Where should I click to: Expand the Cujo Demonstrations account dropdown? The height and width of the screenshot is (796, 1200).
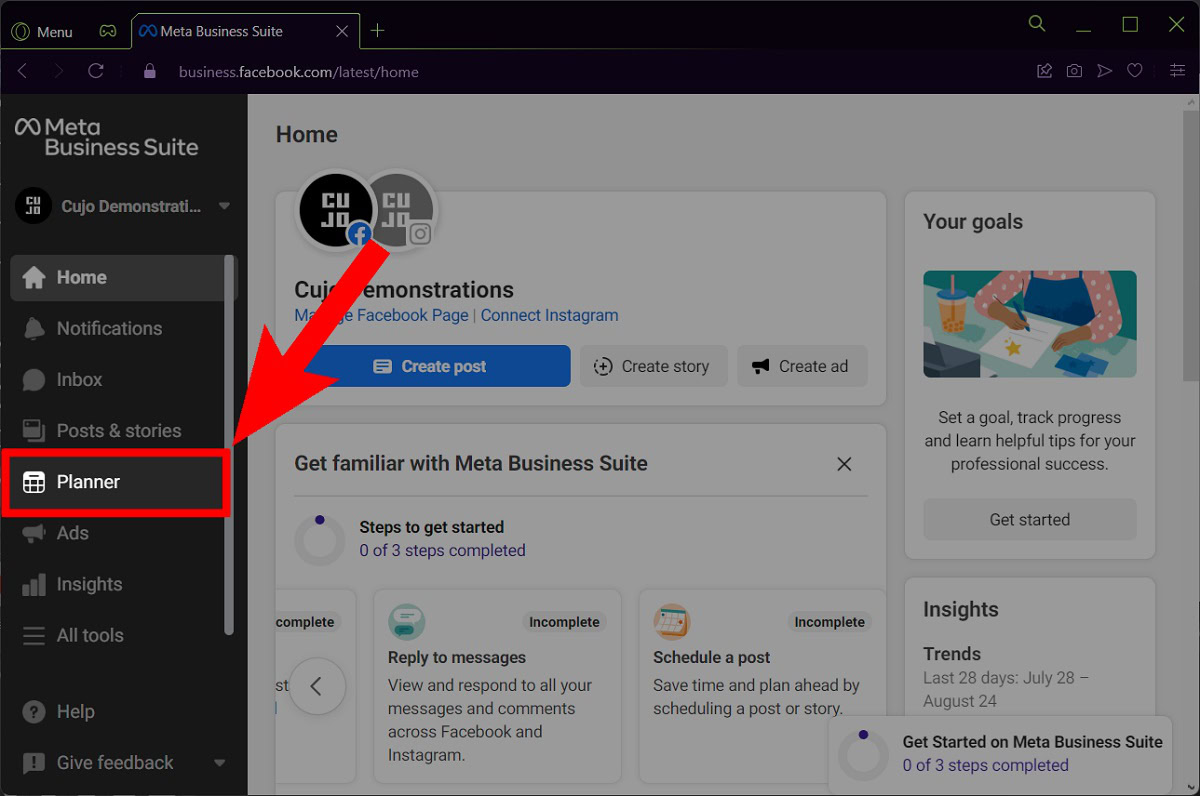pos(224,206)
